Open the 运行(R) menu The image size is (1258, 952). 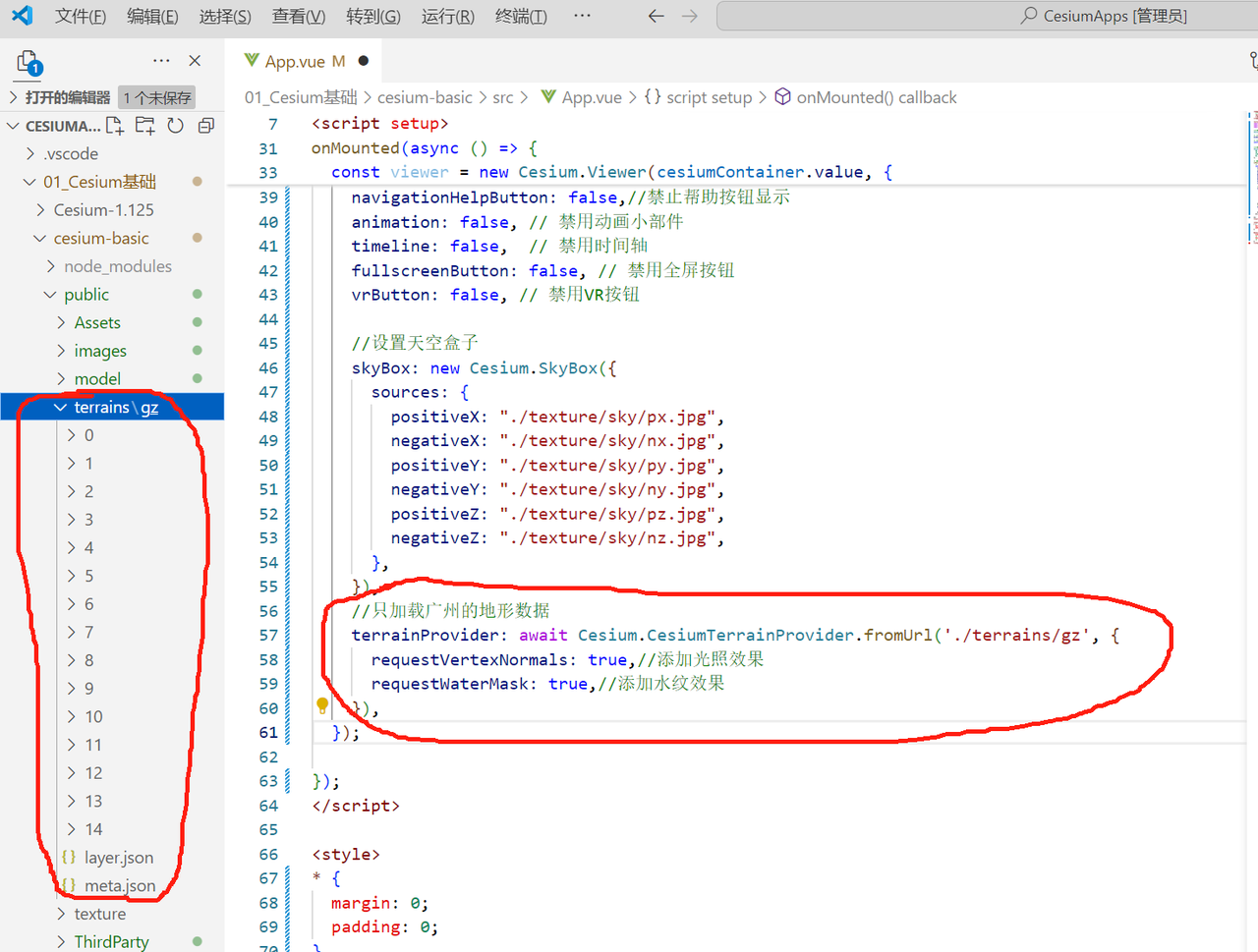447,16
